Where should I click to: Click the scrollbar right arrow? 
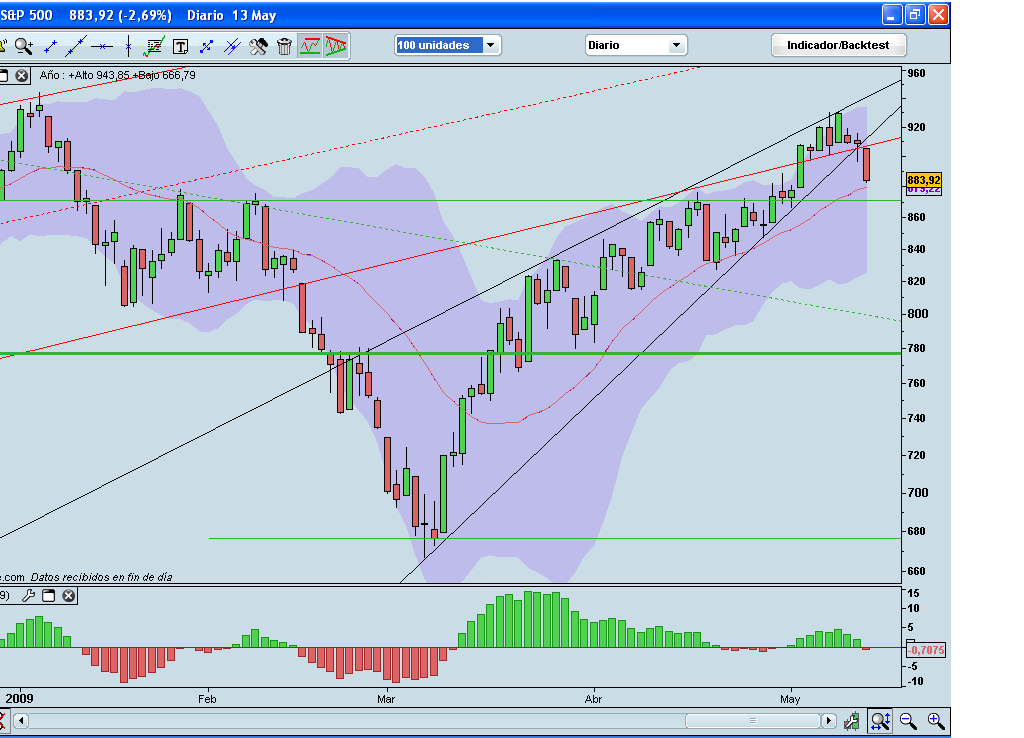(828, 721)
